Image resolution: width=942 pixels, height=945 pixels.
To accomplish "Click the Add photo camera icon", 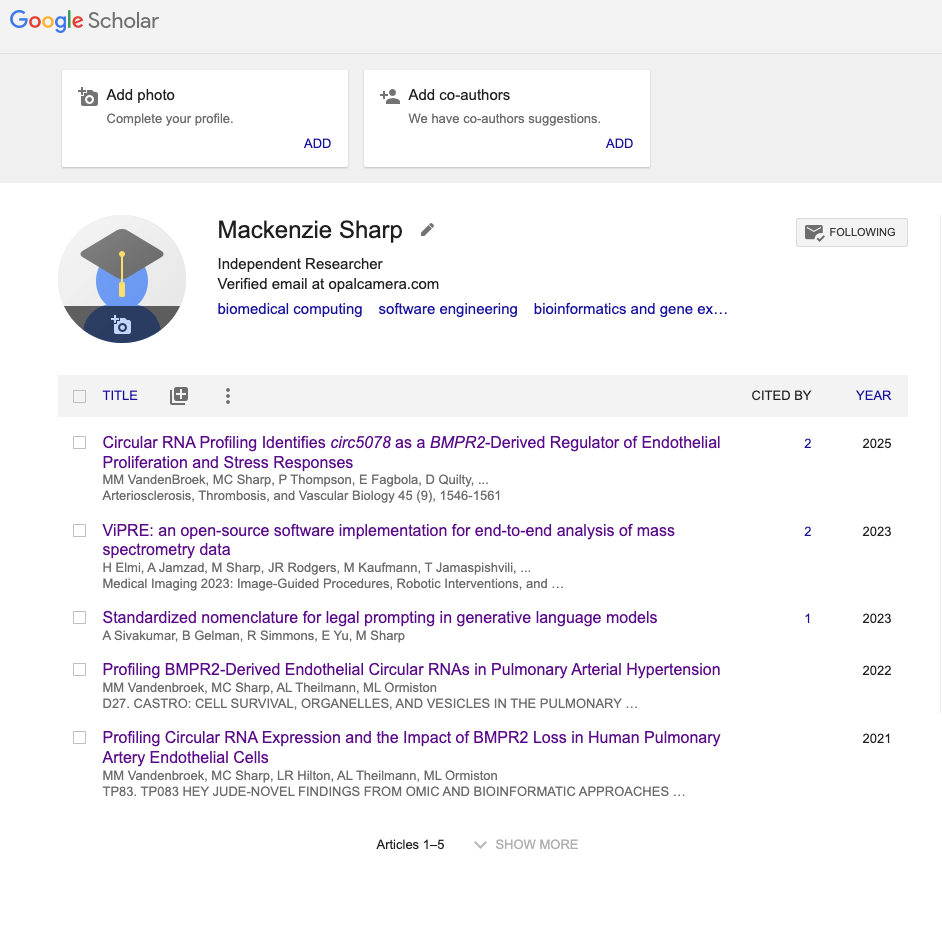I will (88, 96).
